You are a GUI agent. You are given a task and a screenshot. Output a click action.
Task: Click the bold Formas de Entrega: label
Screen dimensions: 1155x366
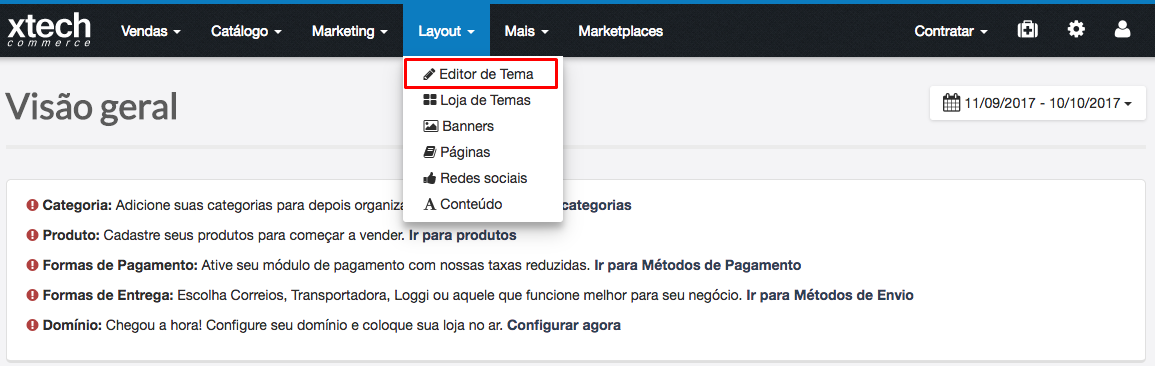108,295
